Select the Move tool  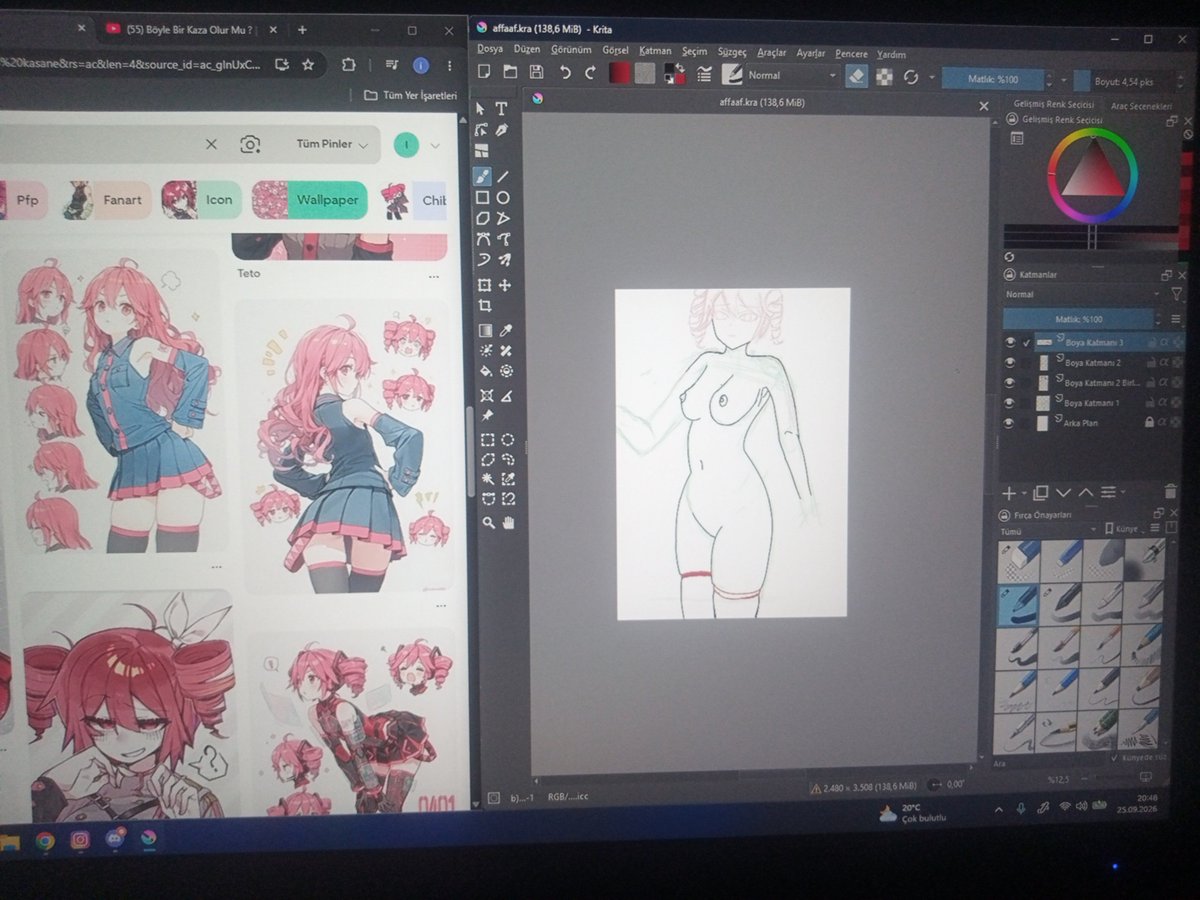pyautogui.click(x=505, y=285)
